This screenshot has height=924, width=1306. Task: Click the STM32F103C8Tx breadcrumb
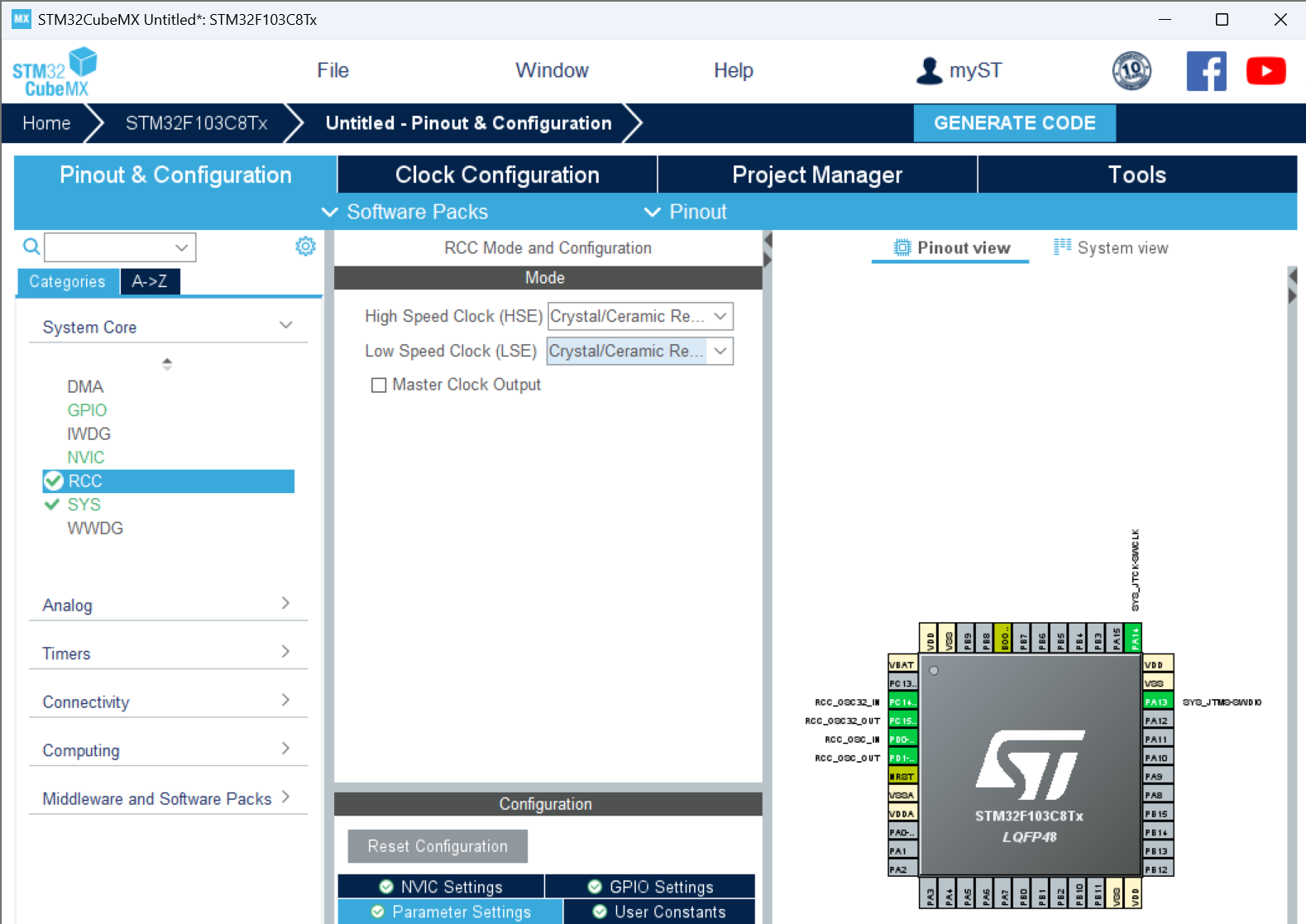(x=197, y=123)
